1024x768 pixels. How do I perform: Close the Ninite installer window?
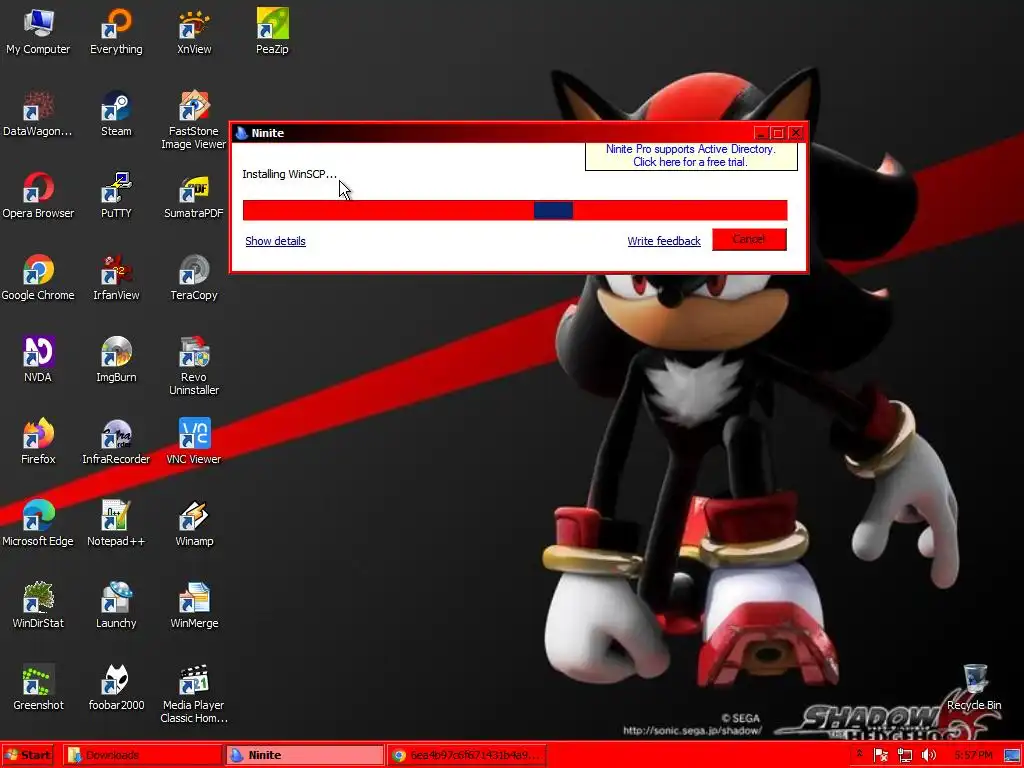(796, 133)
